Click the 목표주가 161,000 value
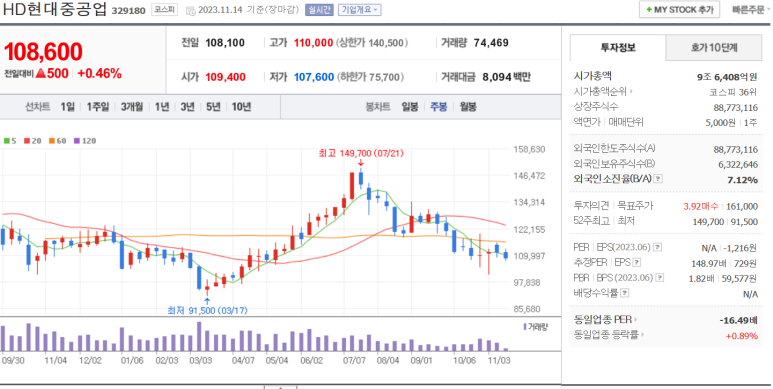The image size is (773, 389). point(742,206)
